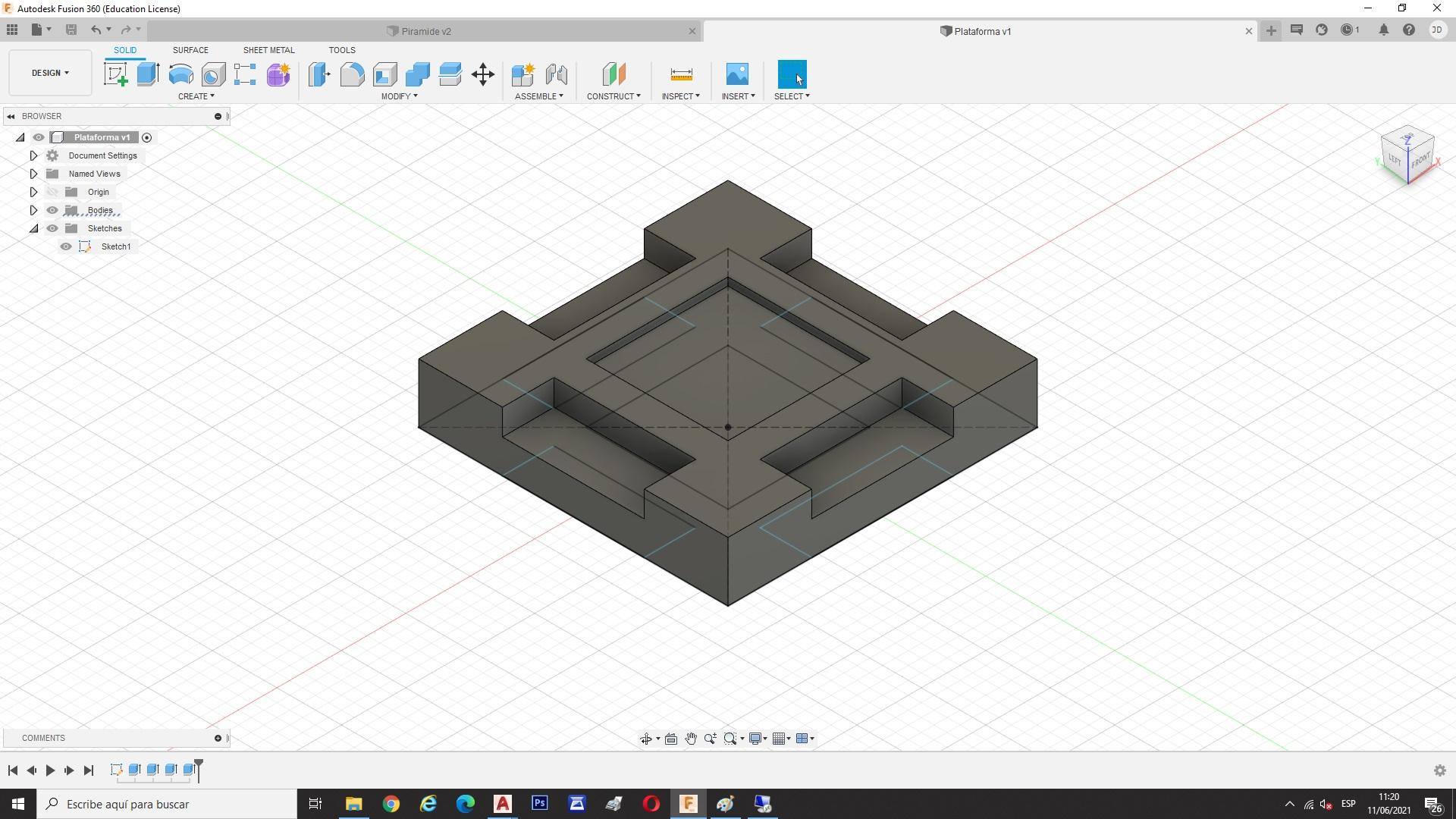The height and width of the screenshot is (819, 1456).
Task: Open Photoshop from the Windows taskbar
Action: point(540,804)
